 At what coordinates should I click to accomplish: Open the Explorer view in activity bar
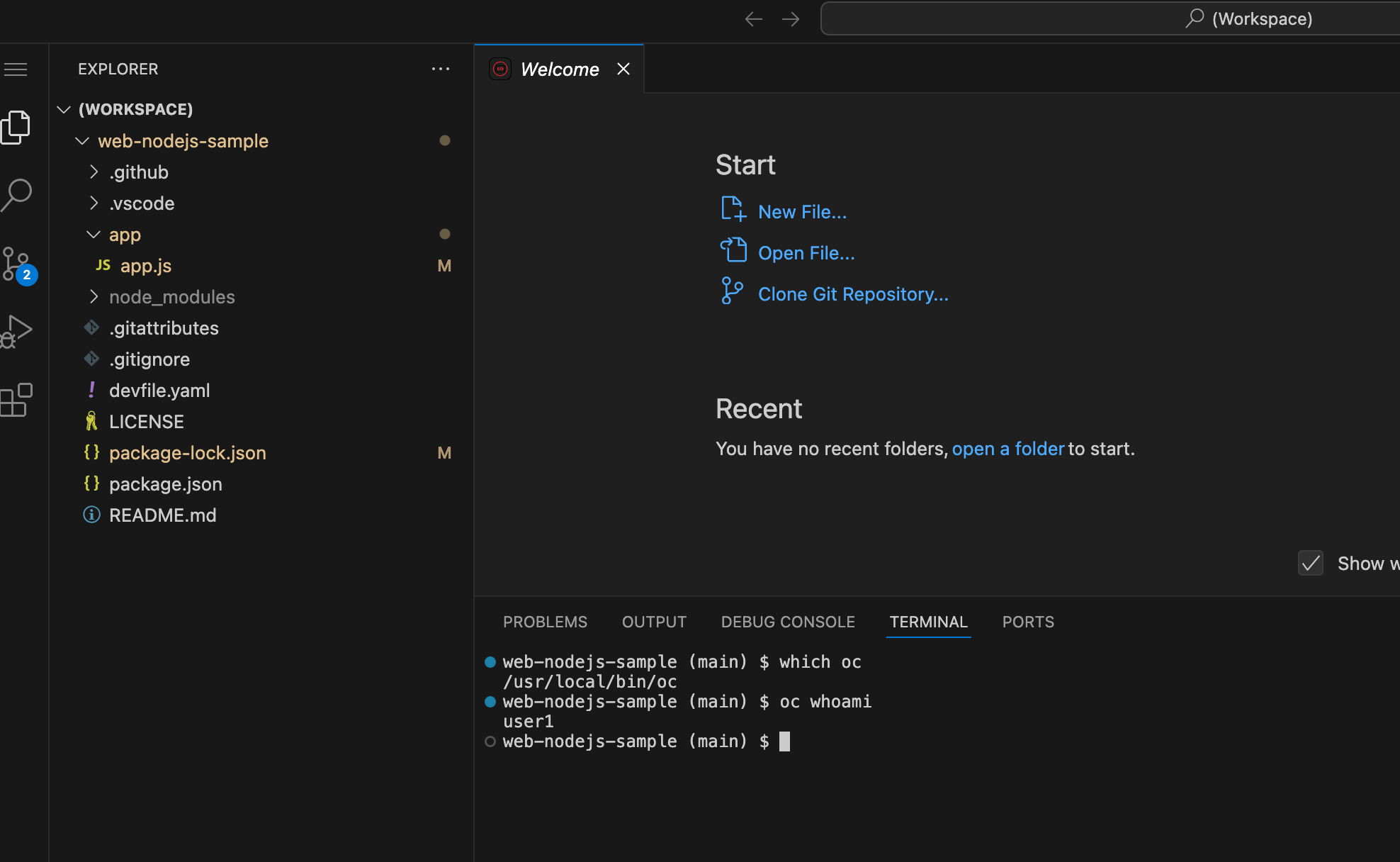click(x=16, y=128)
